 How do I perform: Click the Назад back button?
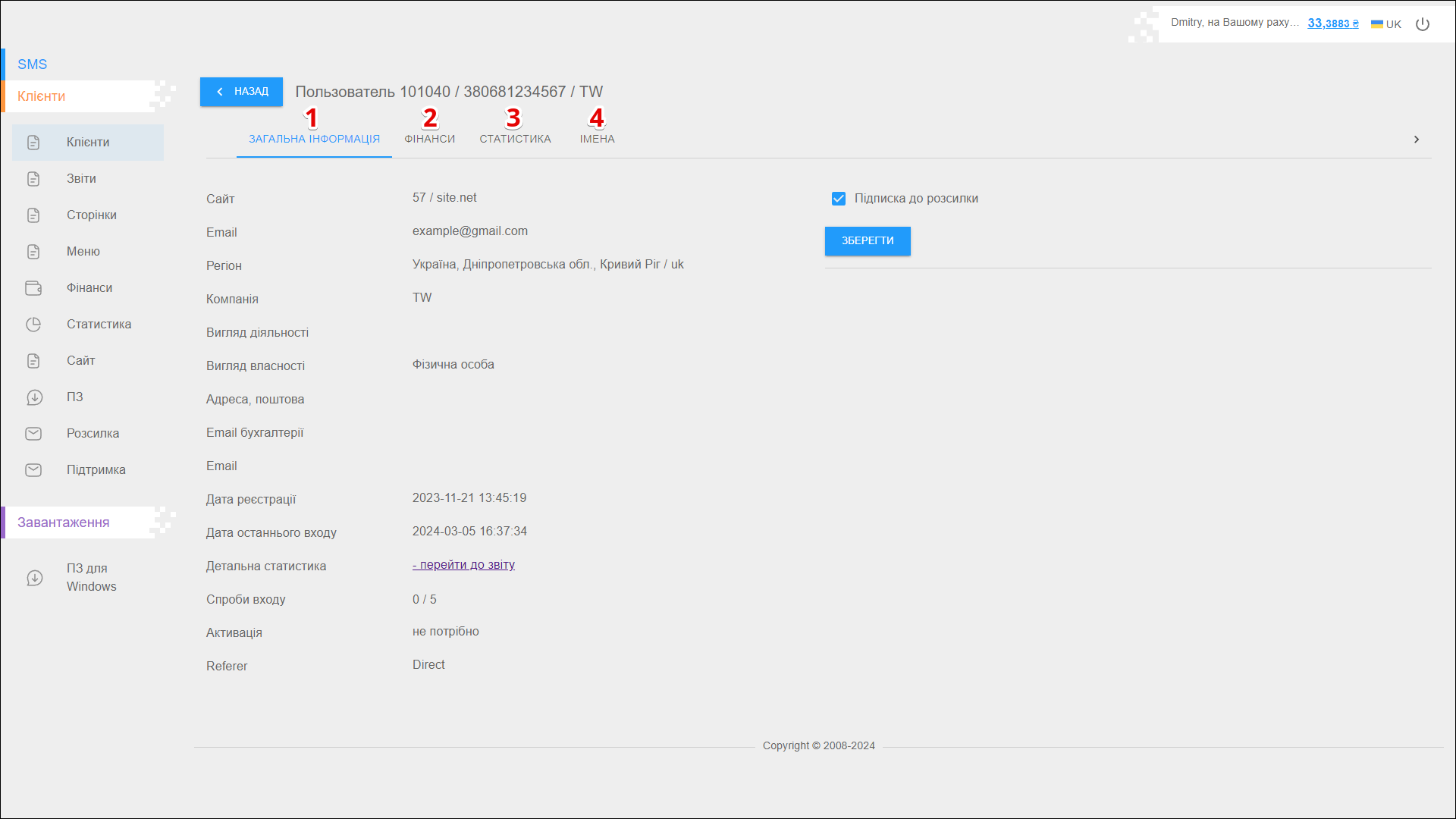click(x=241, y=92)
